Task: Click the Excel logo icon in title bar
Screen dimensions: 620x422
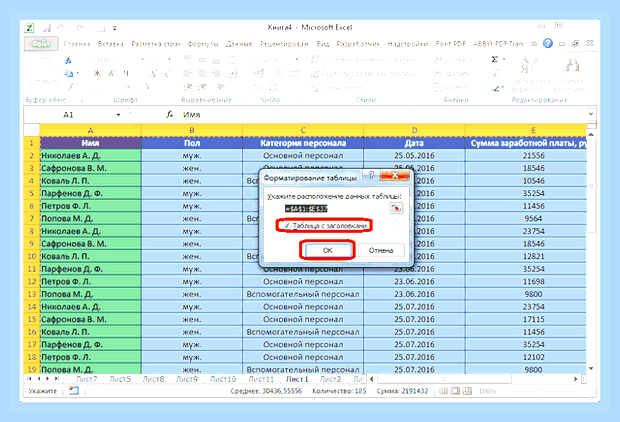Action: [30, 28]
